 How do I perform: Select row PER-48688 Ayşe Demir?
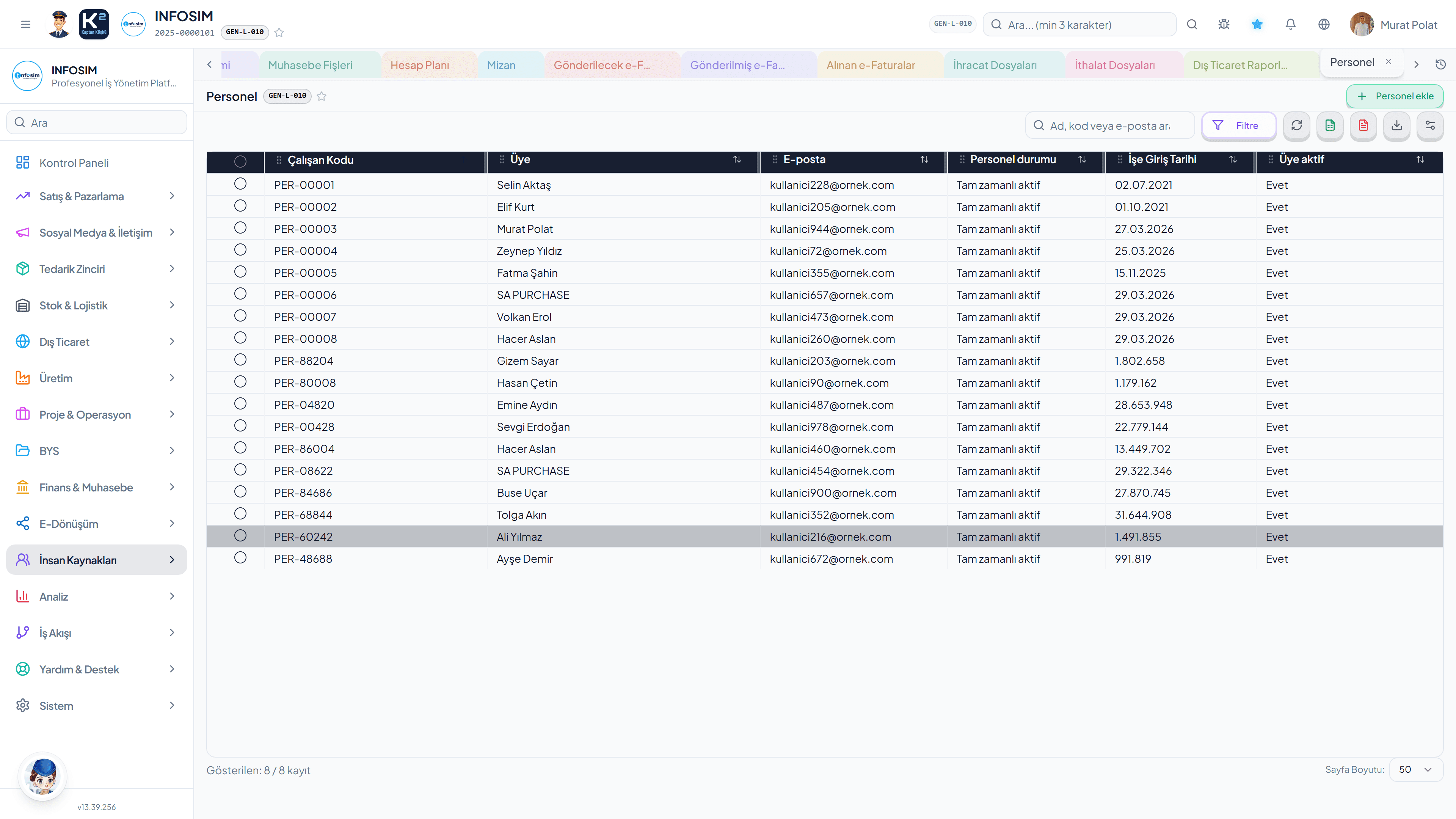240,557
